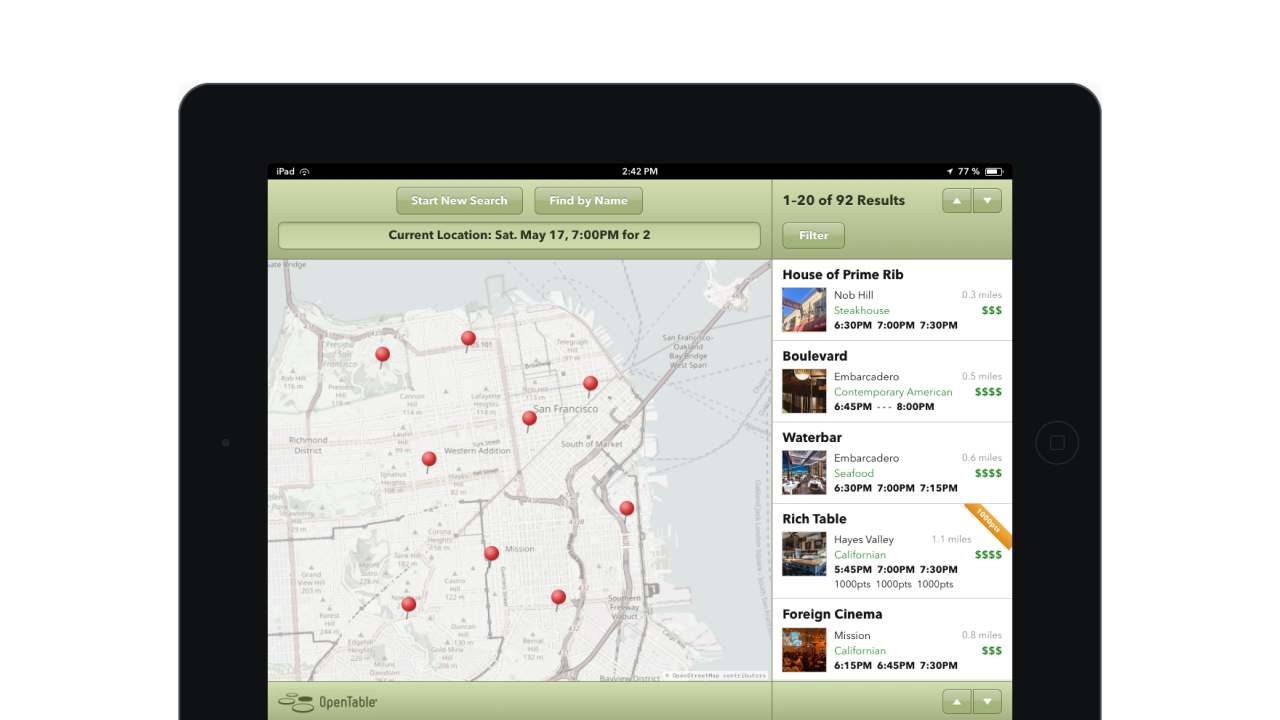This screenshot has width=1280, height=720.
Task: Tap the Start New Search button
Action: click(x=459, y=201)
